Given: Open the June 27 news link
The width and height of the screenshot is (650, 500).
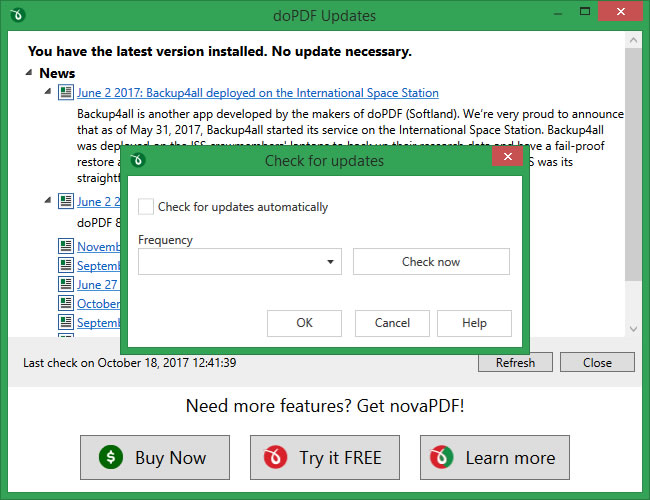Looking at the screenshot, I should pos(98,285).
